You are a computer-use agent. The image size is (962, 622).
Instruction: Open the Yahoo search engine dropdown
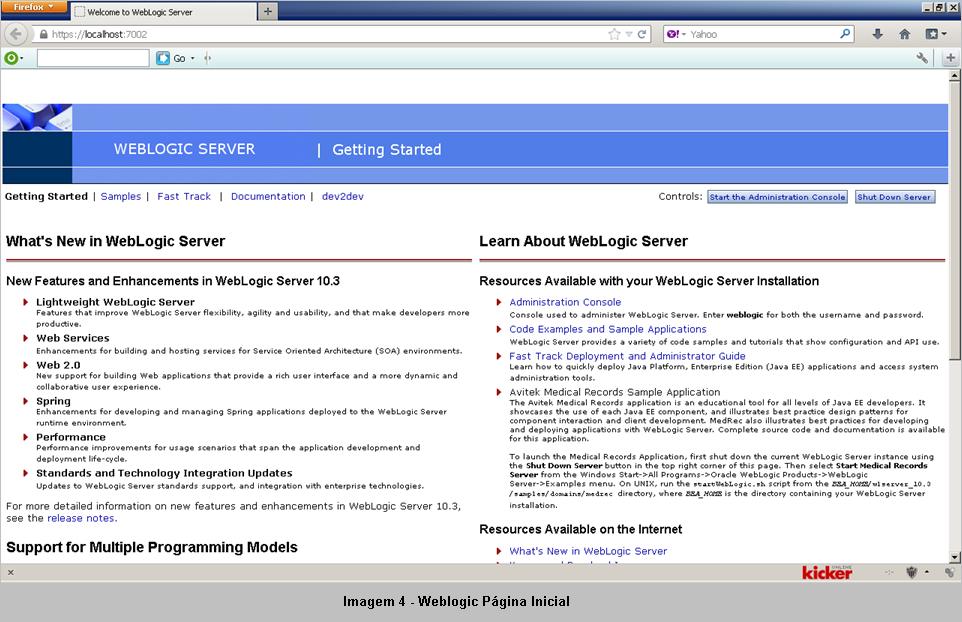pos(676,34)
